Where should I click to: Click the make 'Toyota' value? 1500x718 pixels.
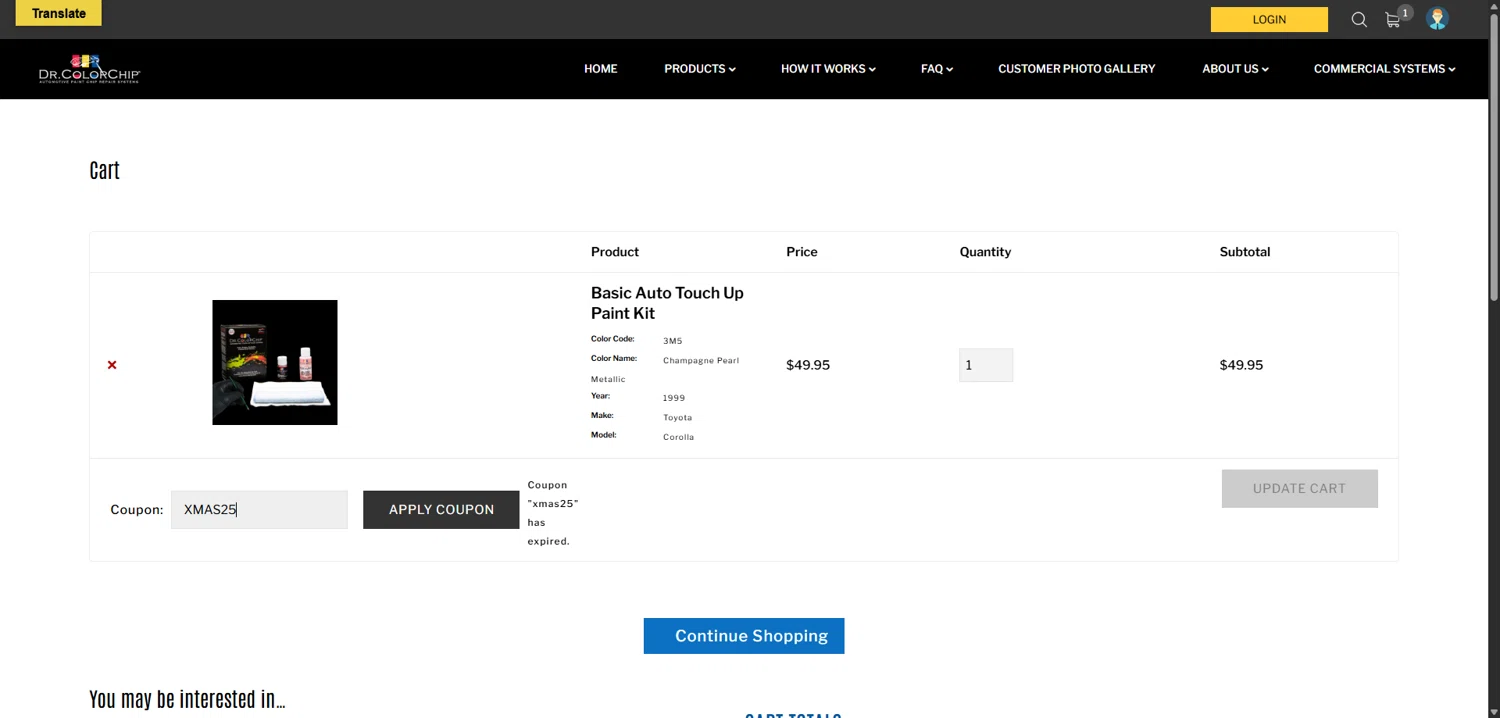click(677, 418)
